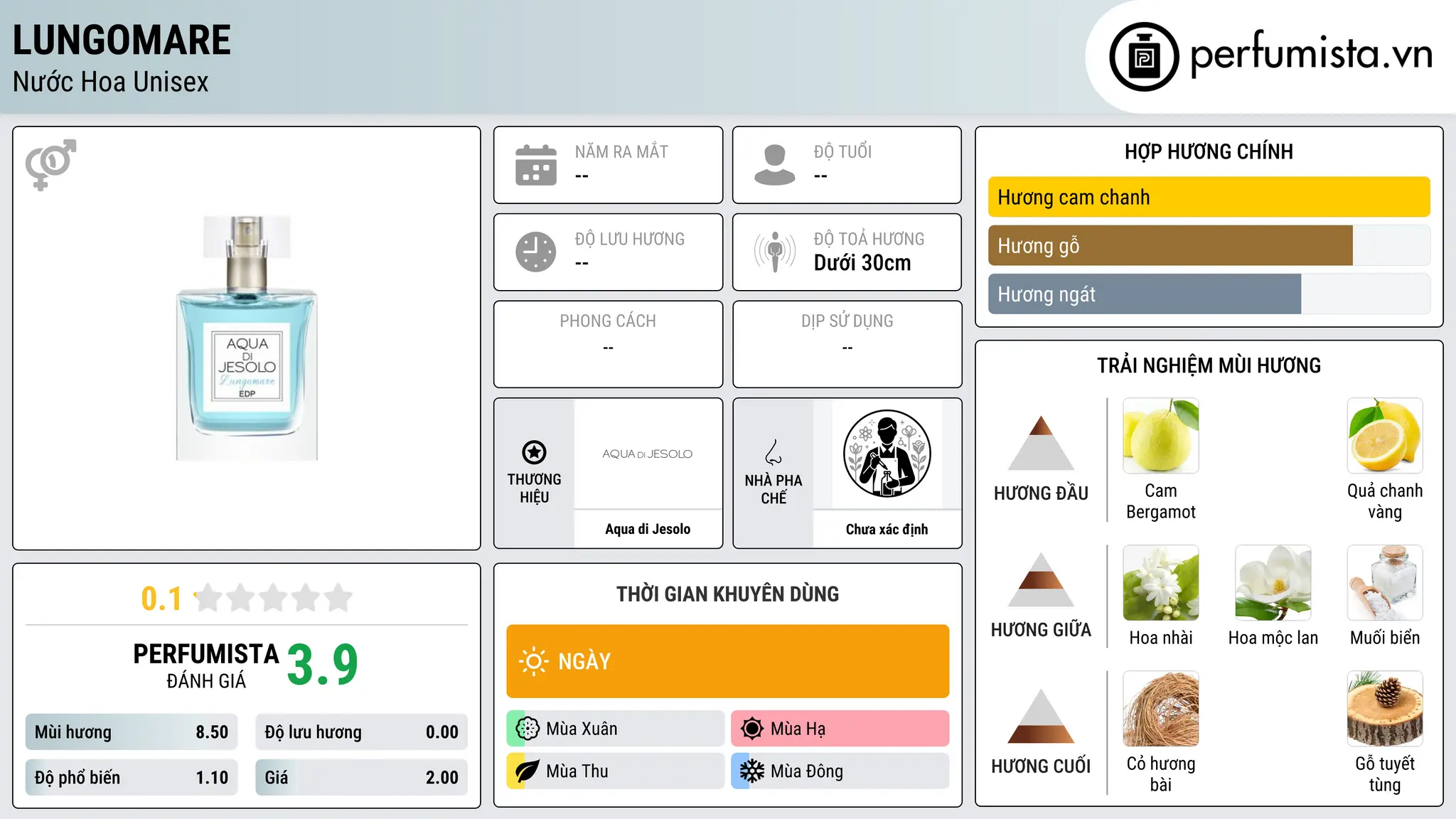This screenshot has width=1456, height=819.
Task: Select the Gỗ tuyết tùng cedar image
Action: pos(1385,709)
